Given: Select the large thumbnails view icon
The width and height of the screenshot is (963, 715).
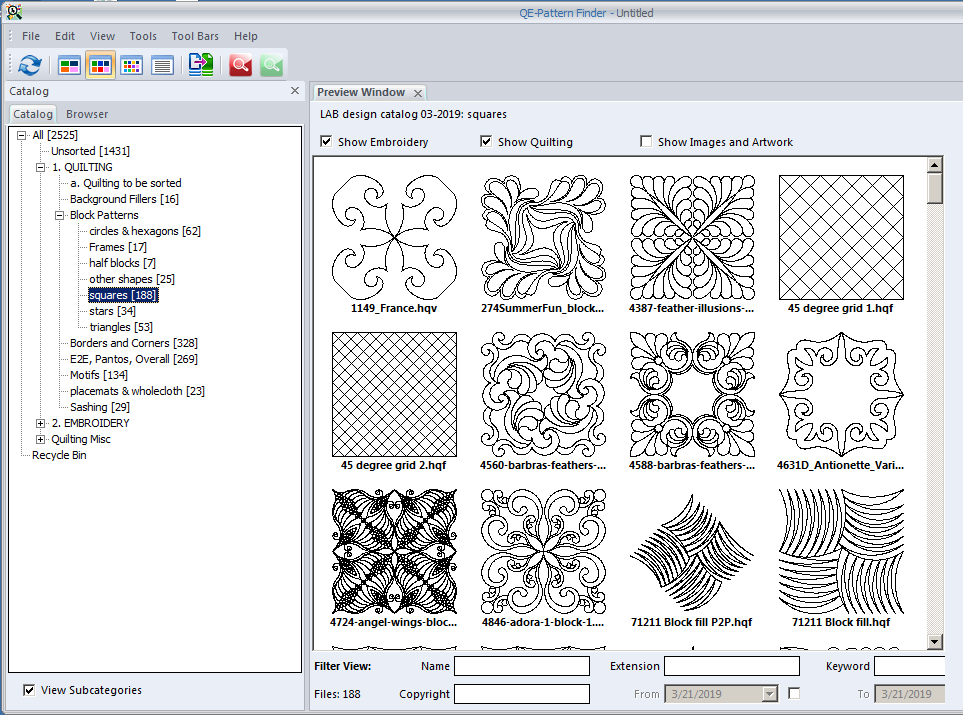Looking at the screenshot, I should (69, 65).
